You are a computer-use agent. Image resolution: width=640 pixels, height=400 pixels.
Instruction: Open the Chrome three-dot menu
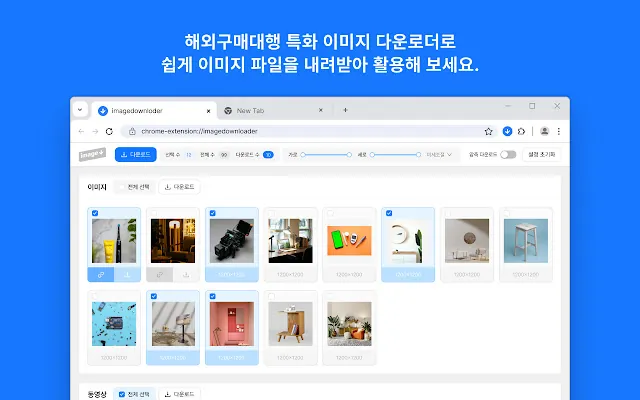pos(559,131)
